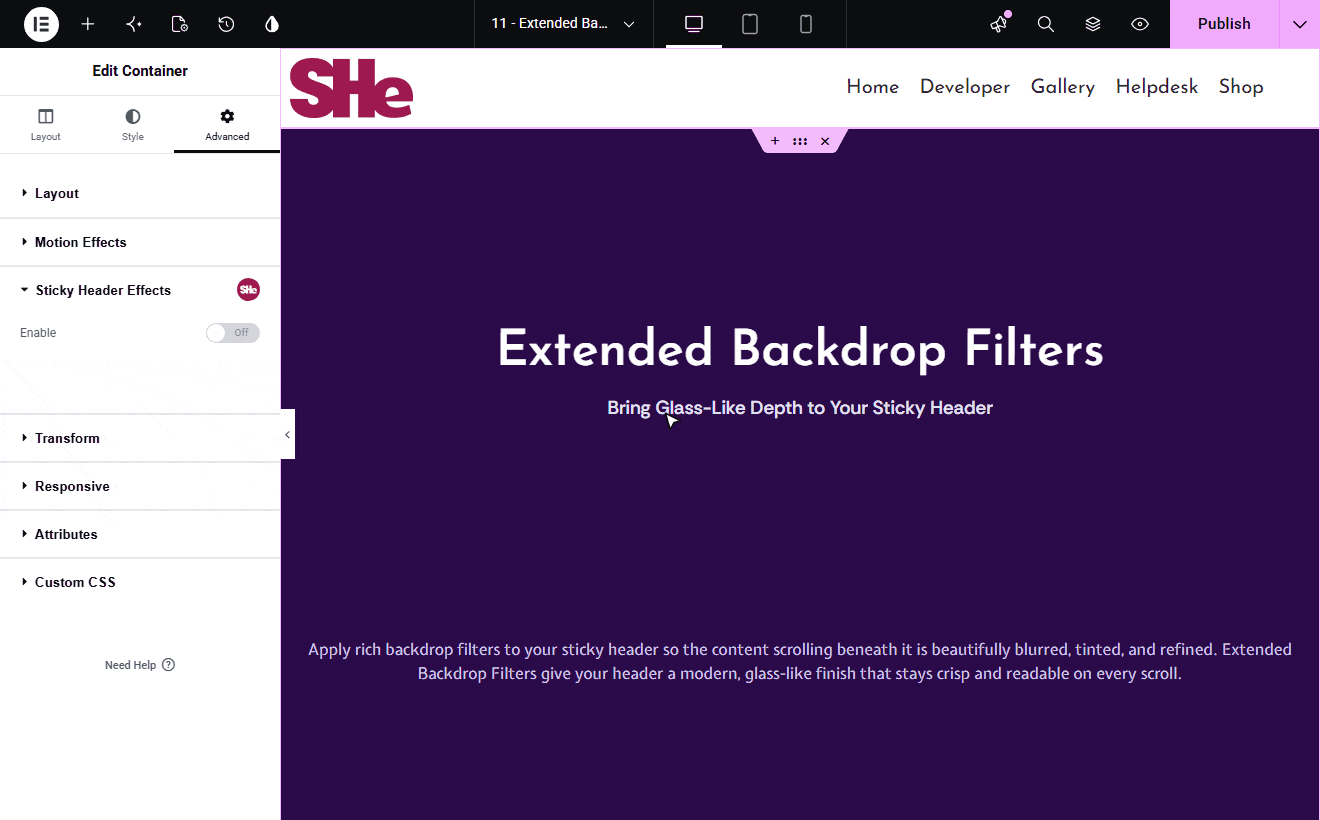Viewport: 1320px width, 820px height.
Task: Open What's New megaphone notifications
Action: click(999, 24)
